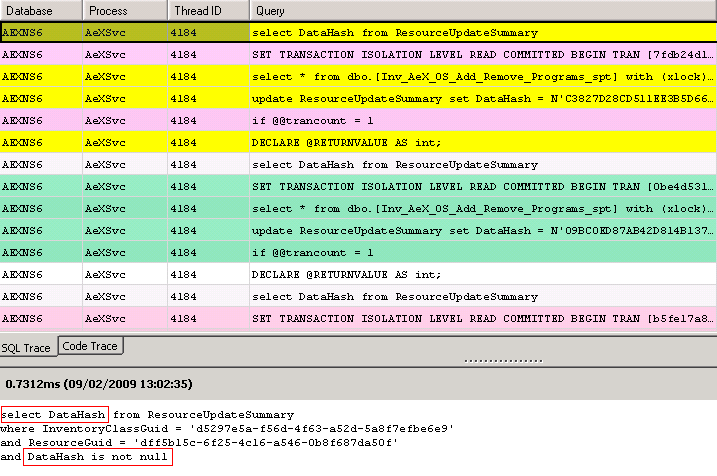717x476 pixels.
Task: Click the highlighted 'DataHash is not null' text
Action: point(98,457)
